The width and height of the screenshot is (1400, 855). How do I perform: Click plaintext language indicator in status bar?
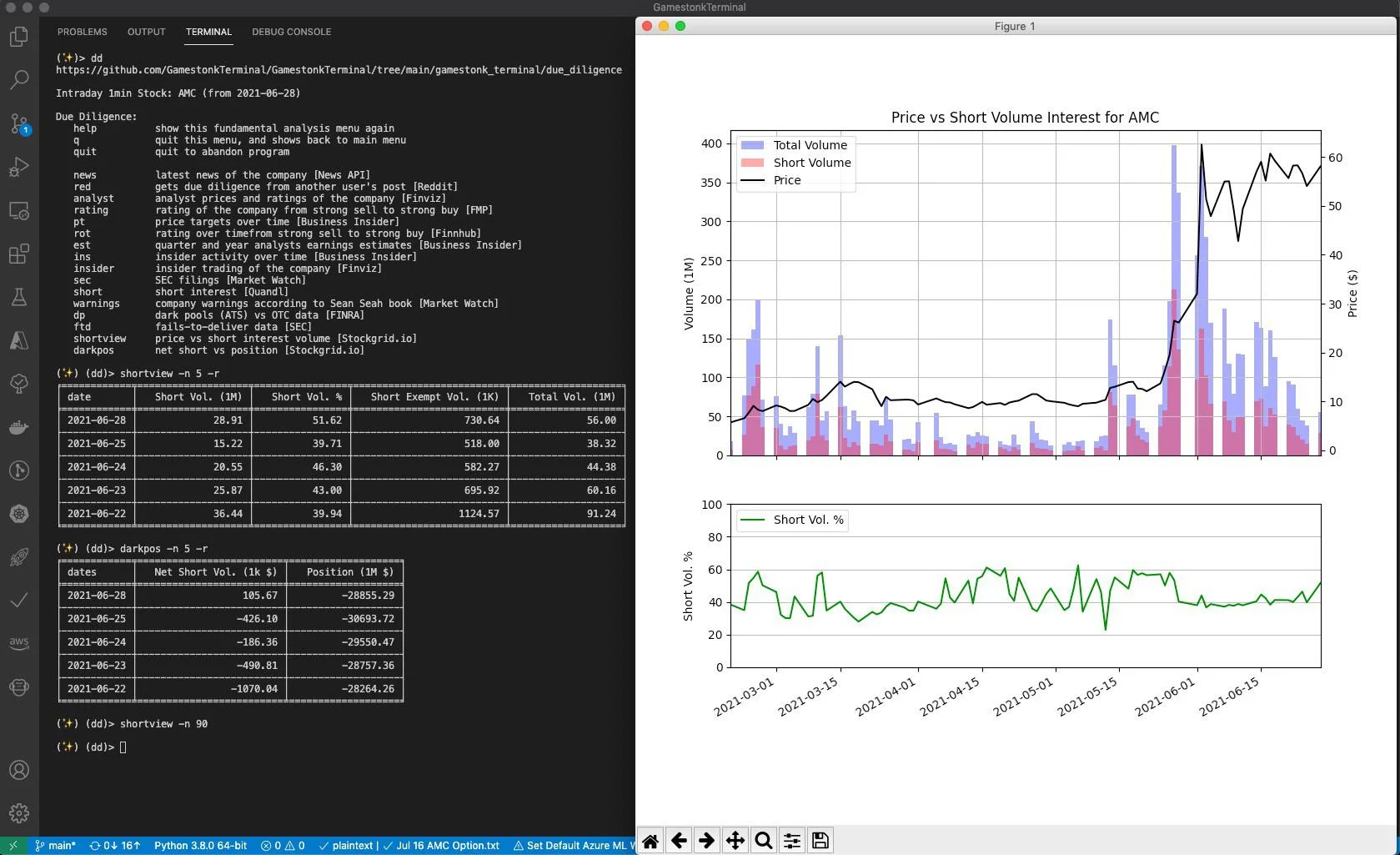pyautogui.click(x=347, y=846)
